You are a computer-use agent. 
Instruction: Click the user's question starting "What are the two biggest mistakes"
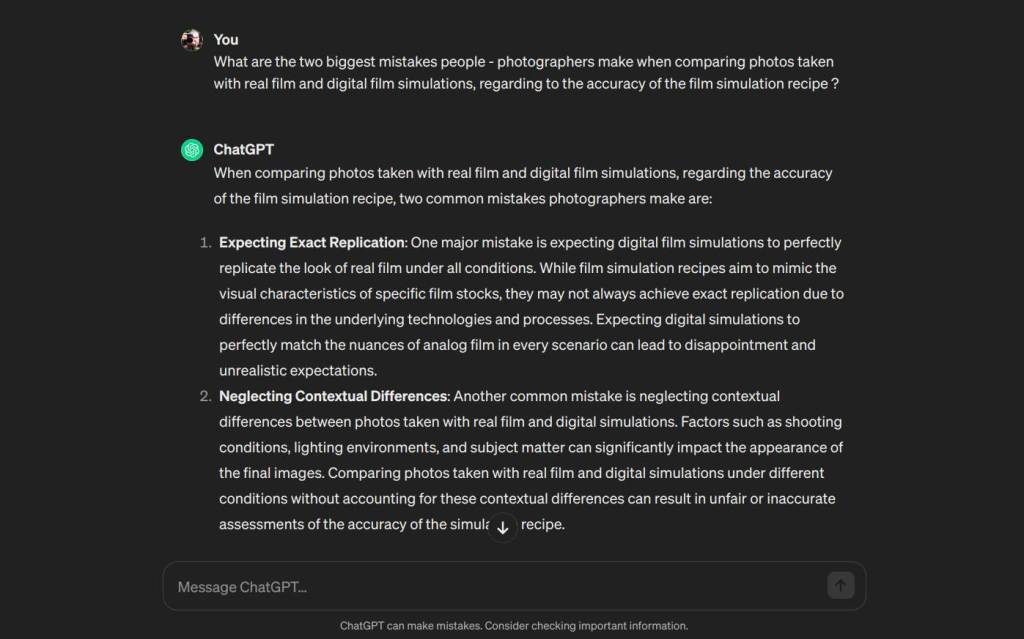coord(526,73)
